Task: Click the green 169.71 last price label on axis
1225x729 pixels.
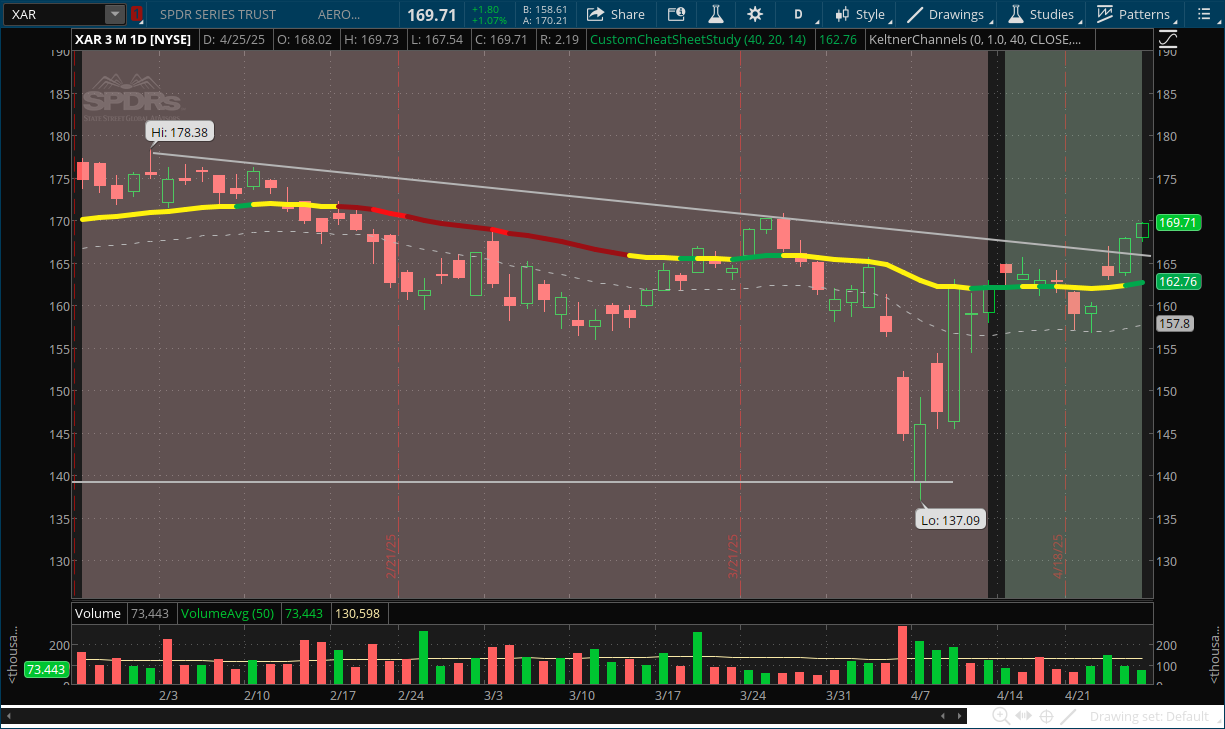Action: click(1177, 222)
